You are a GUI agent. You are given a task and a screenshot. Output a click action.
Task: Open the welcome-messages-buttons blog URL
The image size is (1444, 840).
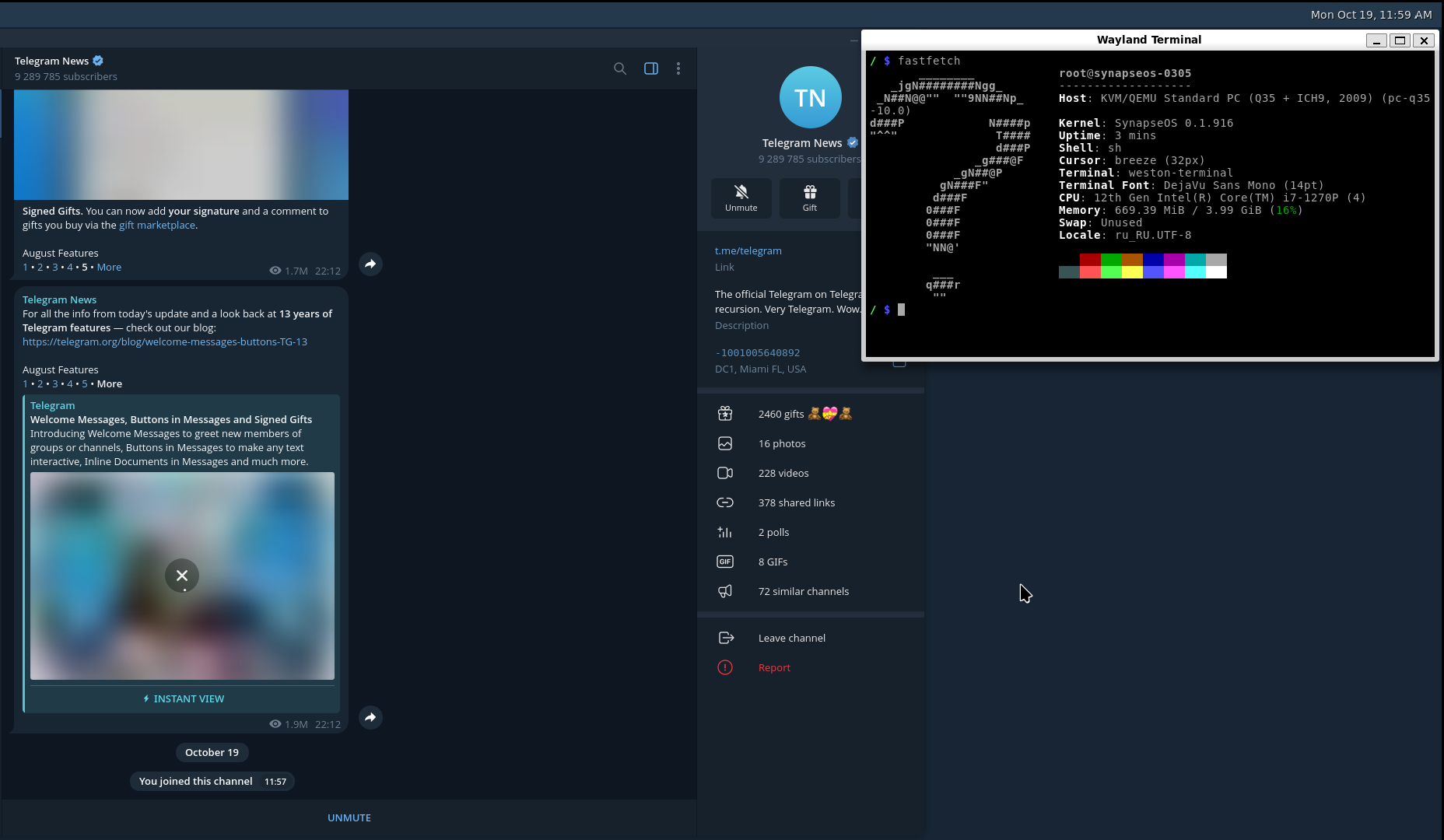click(x=165, y=341)
